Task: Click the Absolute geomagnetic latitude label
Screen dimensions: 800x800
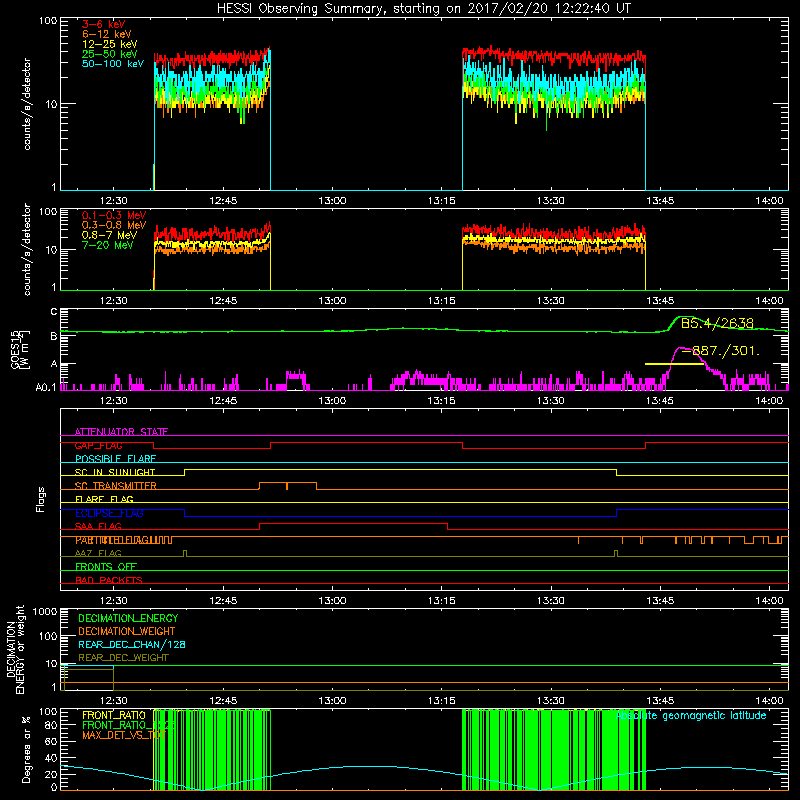Action: tap(691, 716)
